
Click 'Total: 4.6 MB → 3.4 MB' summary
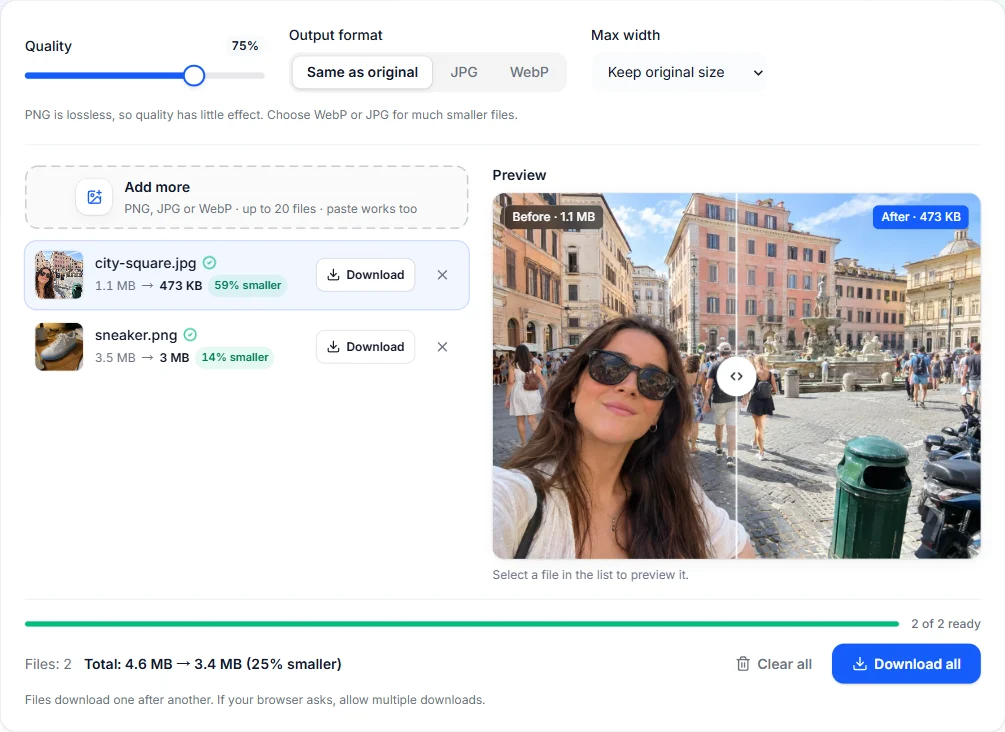[x=213, y=664]
